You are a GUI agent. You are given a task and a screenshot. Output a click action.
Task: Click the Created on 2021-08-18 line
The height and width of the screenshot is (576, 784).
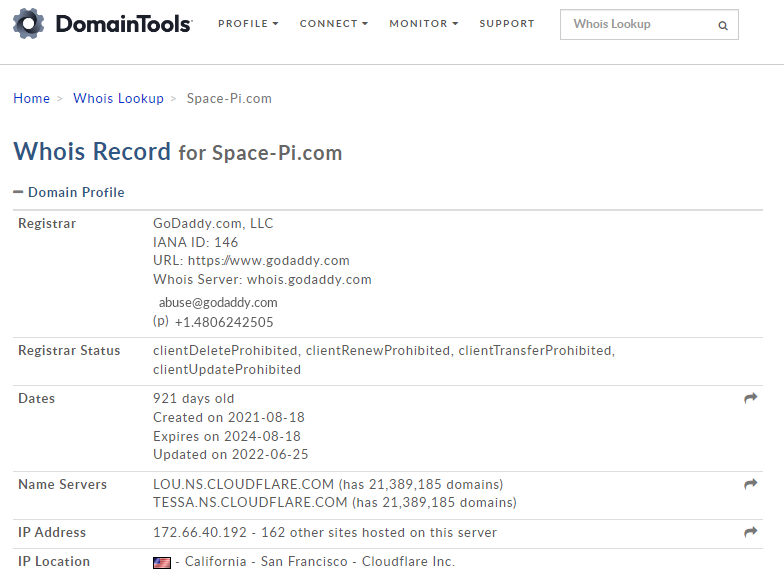pos(228,418)
